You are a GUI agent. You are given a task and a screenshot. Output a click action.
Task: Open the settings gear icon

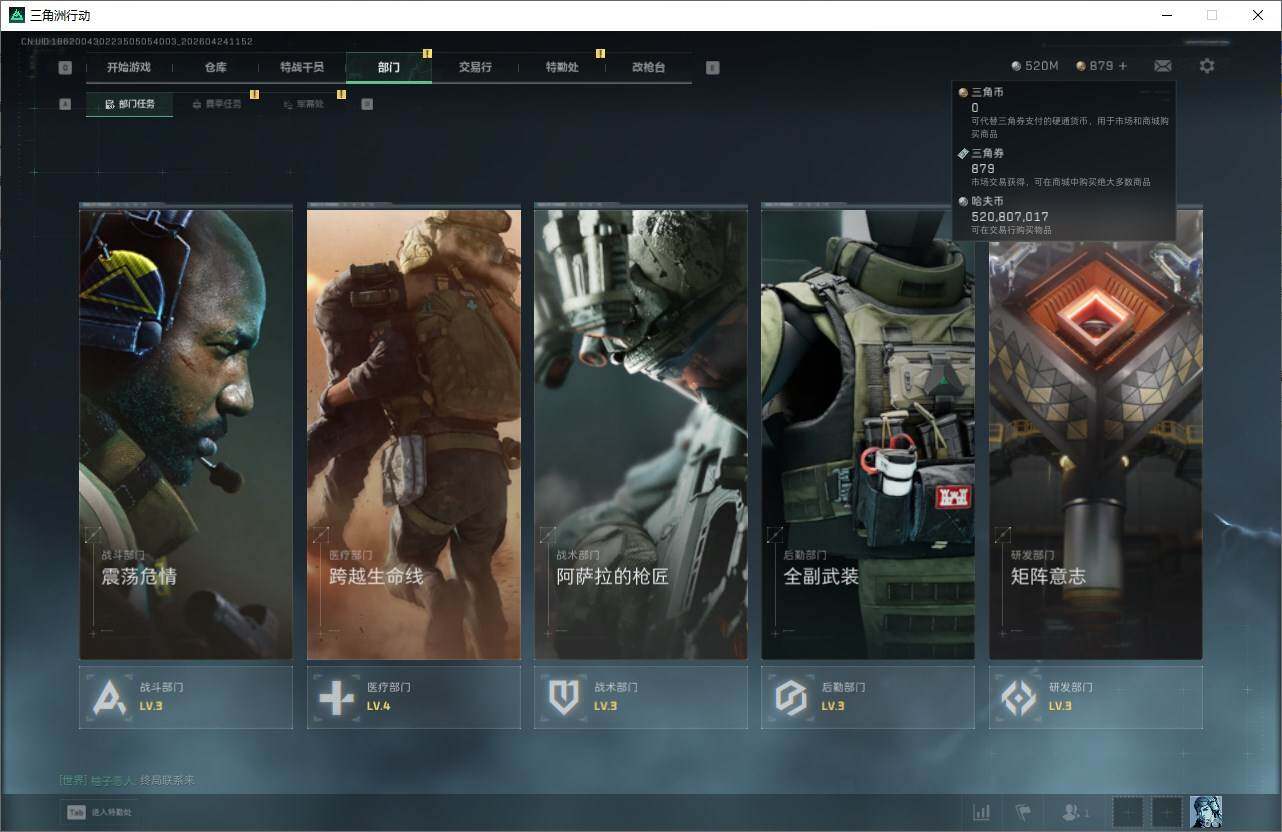pyautogui.click(x=1207, y=66)
